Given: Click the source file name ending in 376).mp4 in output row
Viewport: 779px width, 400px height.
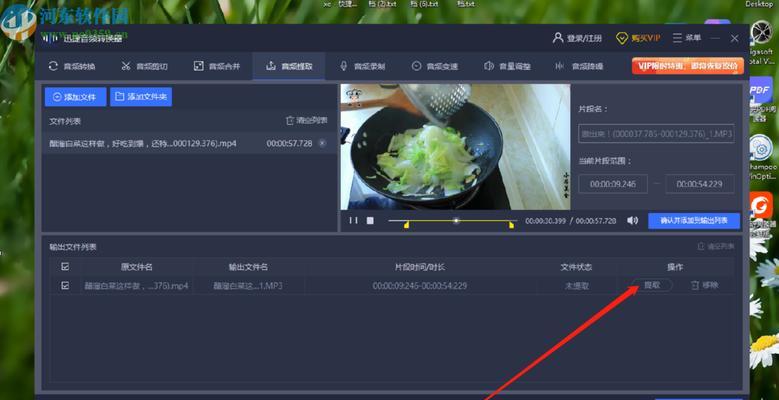Looking at the screenshot, I should click(x=136, y=286).
